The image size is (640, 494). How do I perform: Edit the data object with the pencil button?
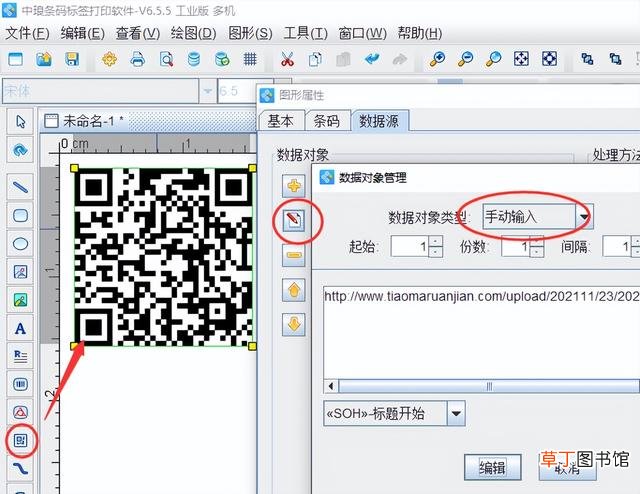pyautogui.click(x=294, y=220)
